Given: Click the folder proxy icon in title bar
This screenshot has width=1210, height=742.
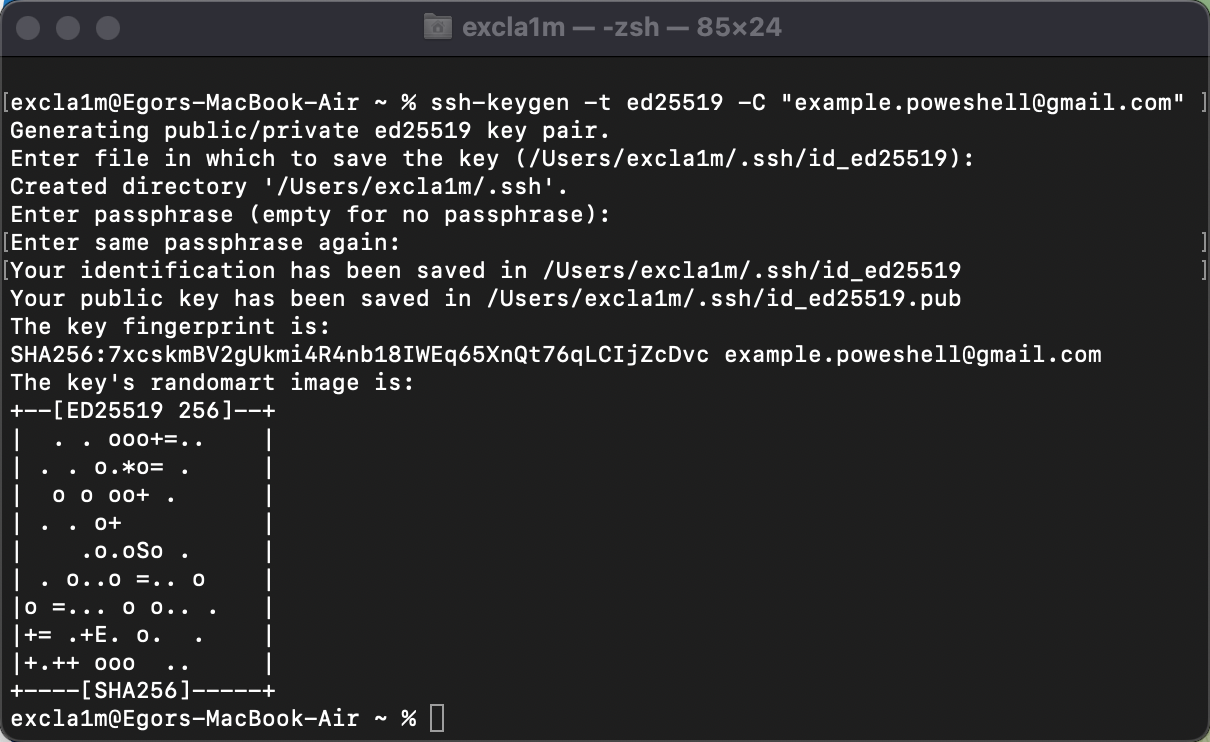Looking at the screenshot, I should coord(437,27).
